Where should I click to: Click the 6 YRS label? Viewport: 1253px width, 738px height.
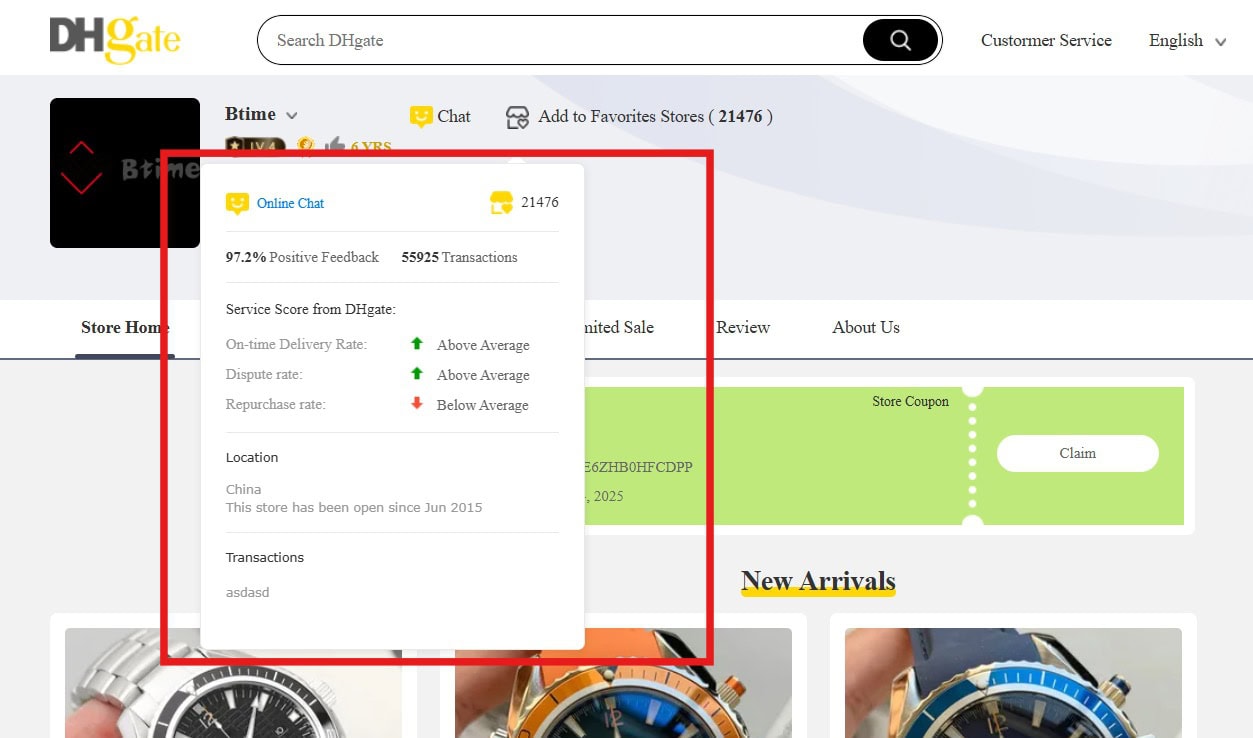371,148
